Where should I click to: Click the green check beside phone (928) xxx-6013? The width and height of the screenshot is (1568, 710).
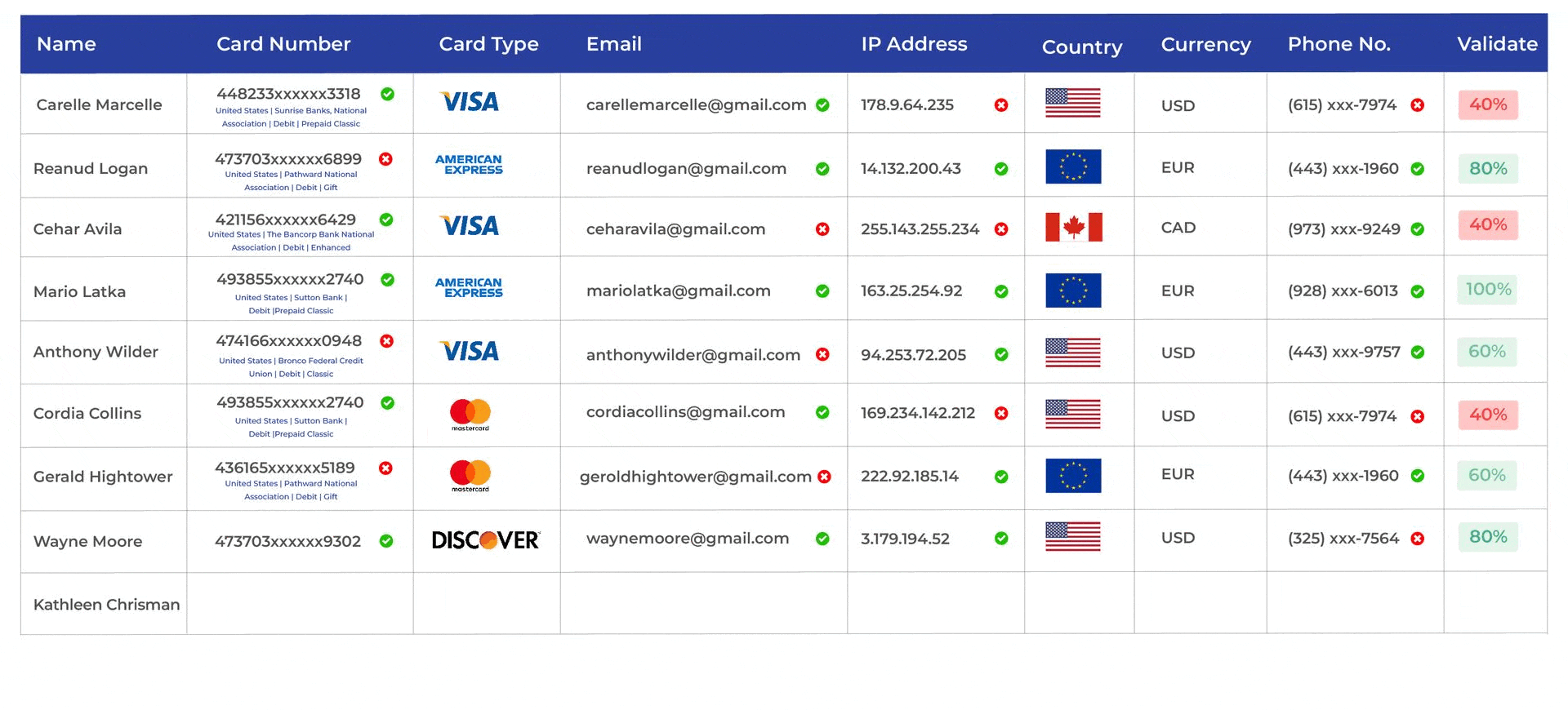pyautogui.click(x=1418, y=291)
